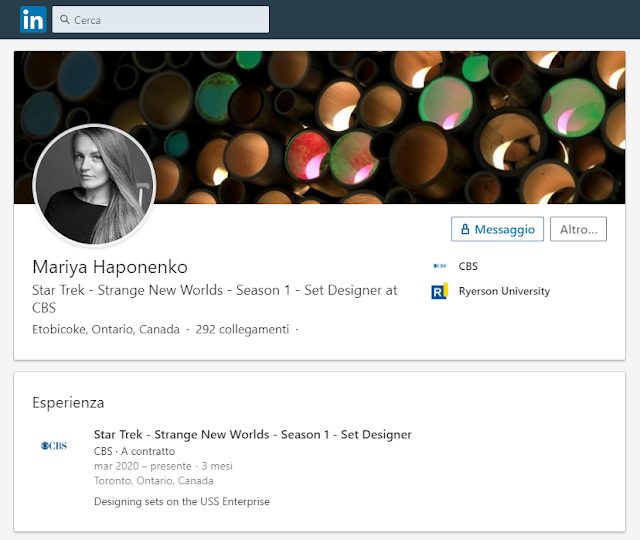View the 292 collegamenti connections

tap(242, 329)
